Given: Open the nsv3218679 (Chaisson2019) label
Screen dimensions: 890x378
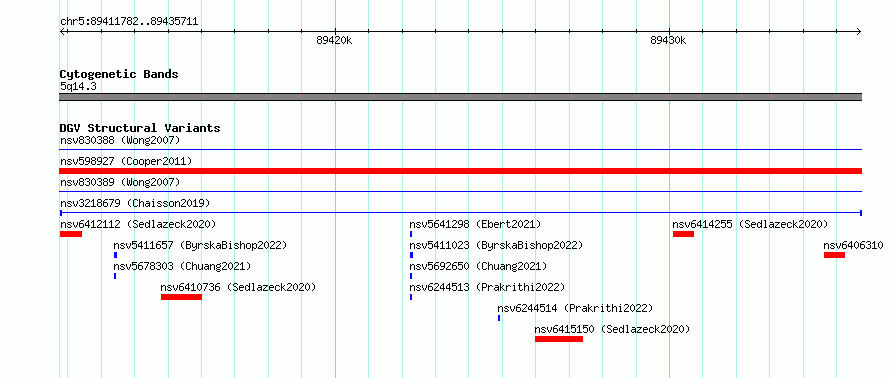Looking at the screenshot, I should (x=135, y=203).
